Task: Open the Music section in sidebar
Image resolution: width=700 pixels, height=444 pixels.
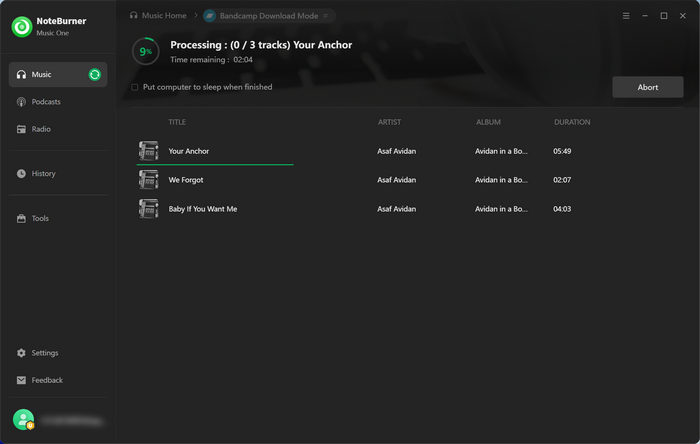Action: tap(58, 75)
